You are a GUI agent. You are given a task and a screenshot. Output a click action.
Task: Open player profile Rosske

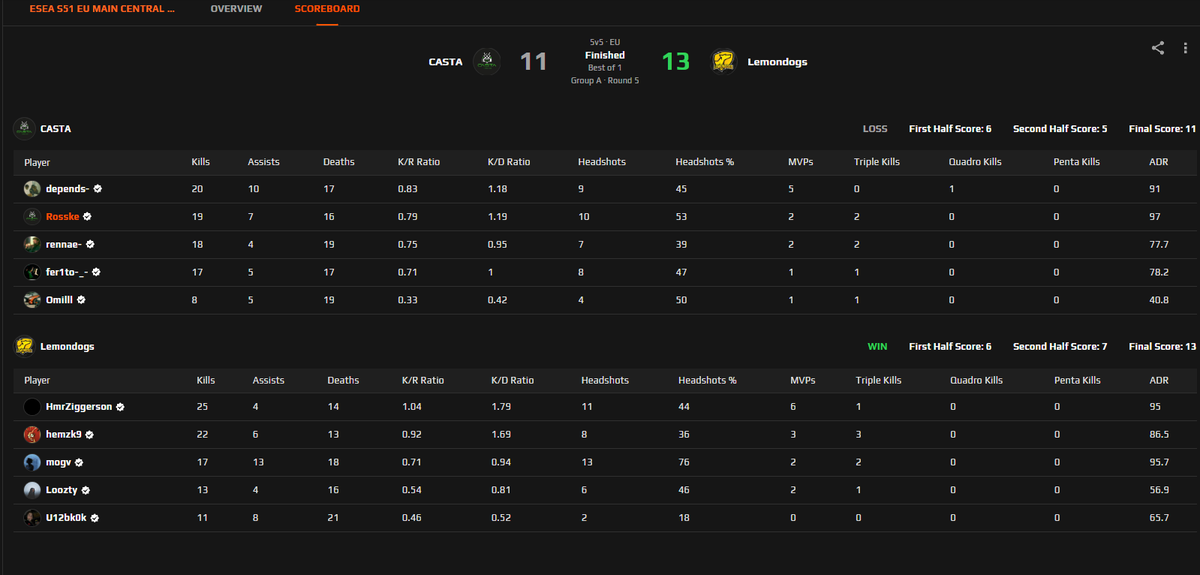point(62,216)
